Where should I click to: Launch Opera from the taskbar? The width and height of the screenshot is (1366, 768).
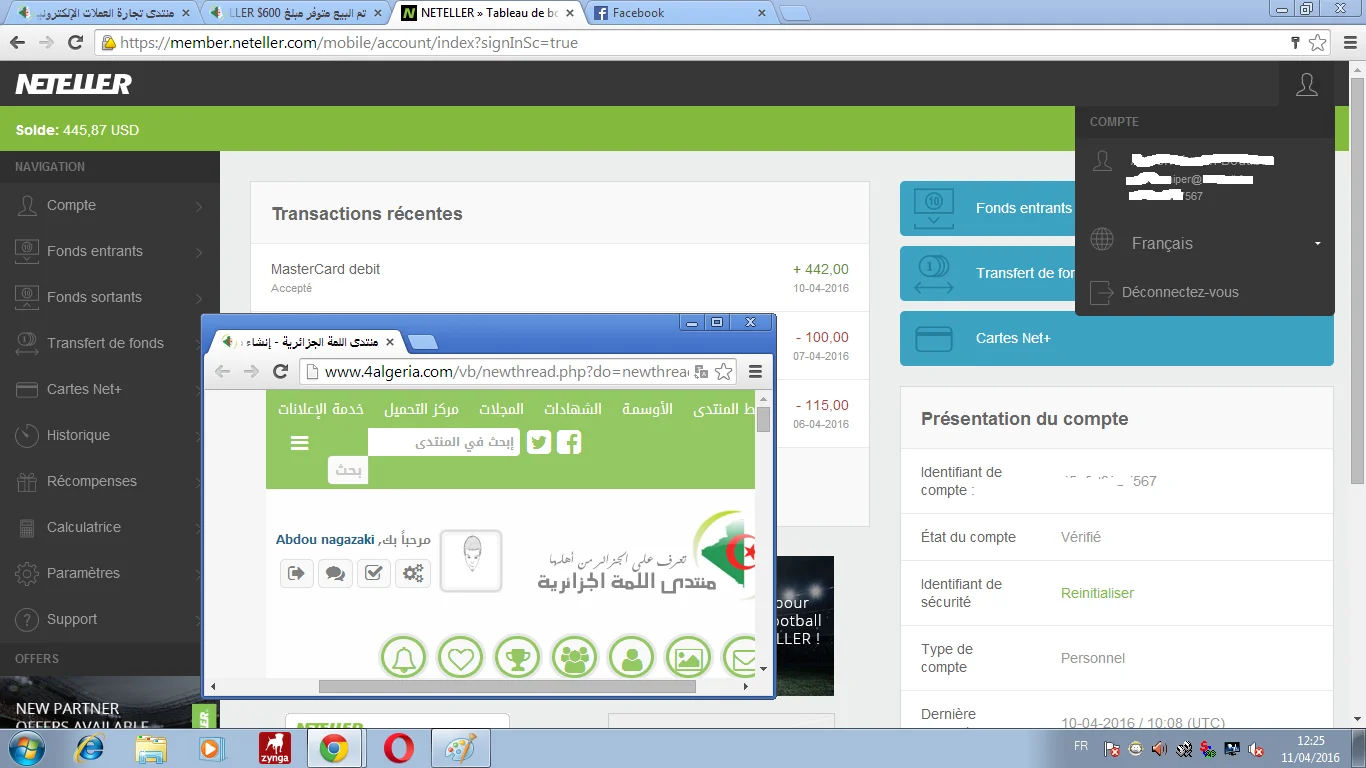399,748
